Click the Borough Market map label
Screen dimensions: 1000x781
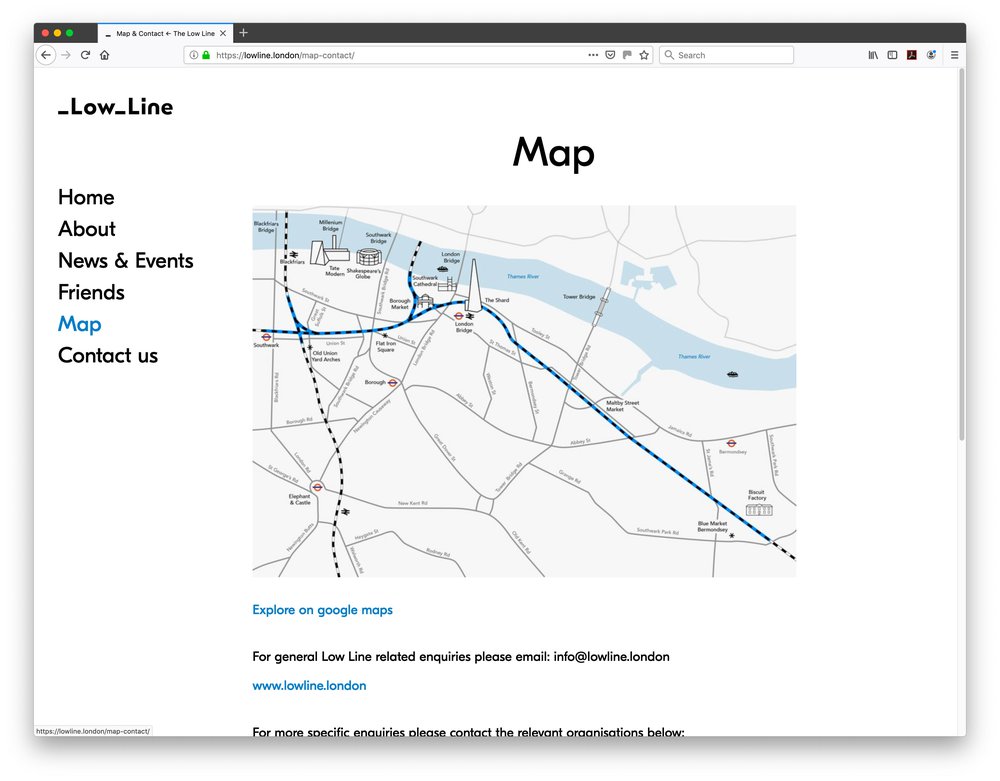tap(400, 304)
